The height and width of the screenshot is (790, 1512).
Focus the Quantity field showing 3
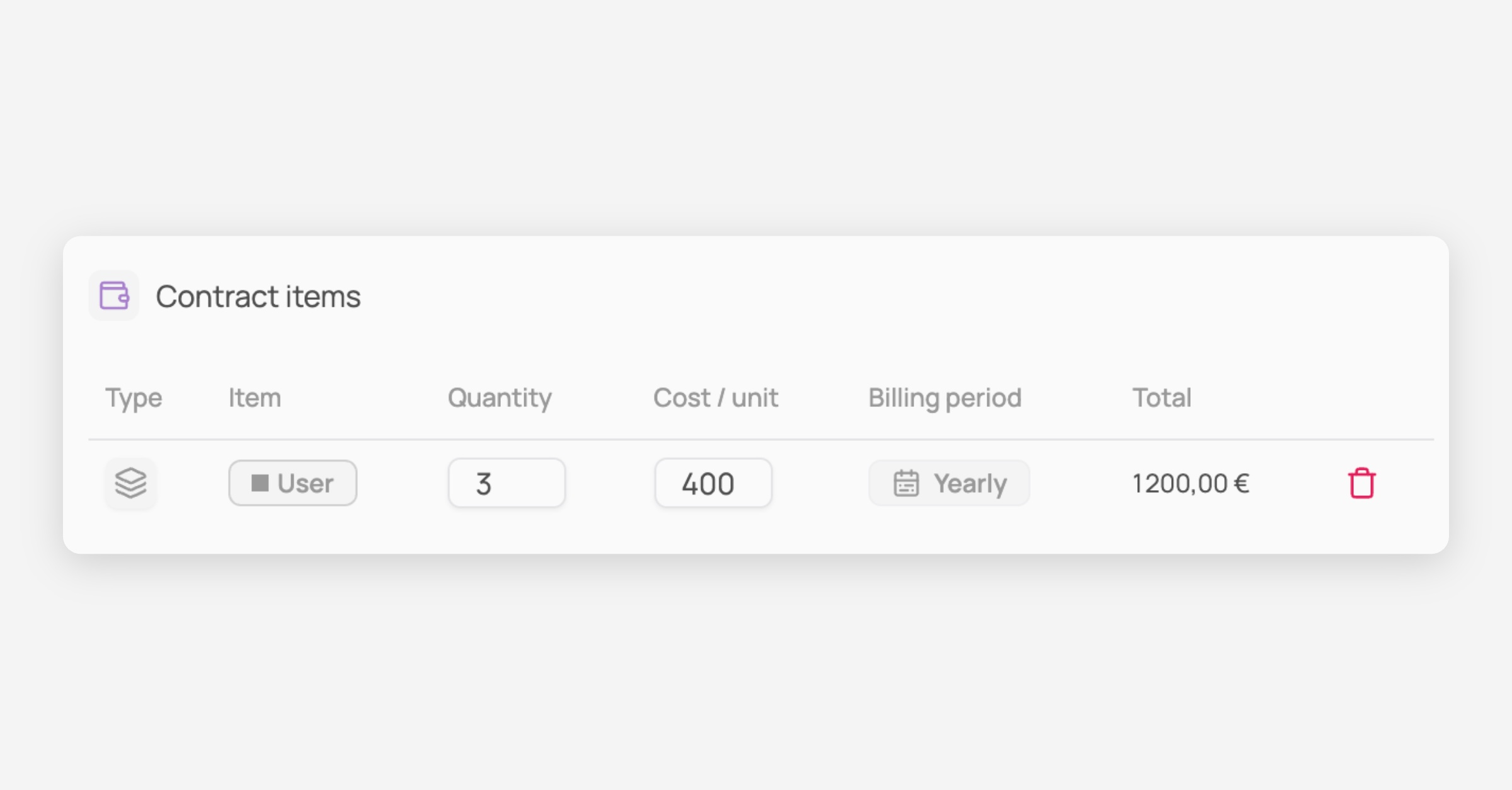507,483
